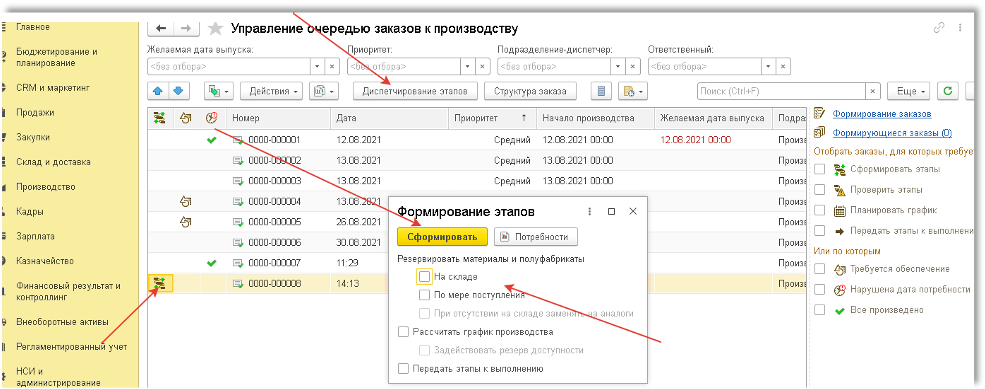Move order up with blue up arrow
Screen dimensions: 985x389
(x=158, y=91)
